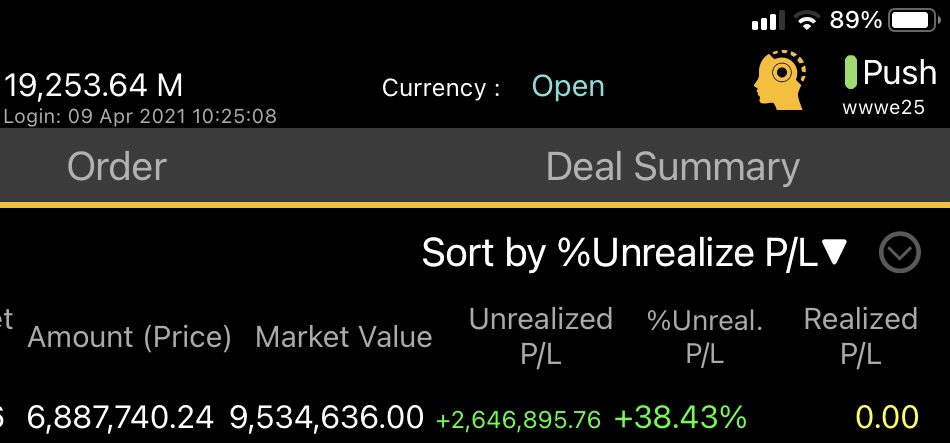The image size is (950, 443).
Task: Tap the cellular signal bars icon
Action: point(767,21)
